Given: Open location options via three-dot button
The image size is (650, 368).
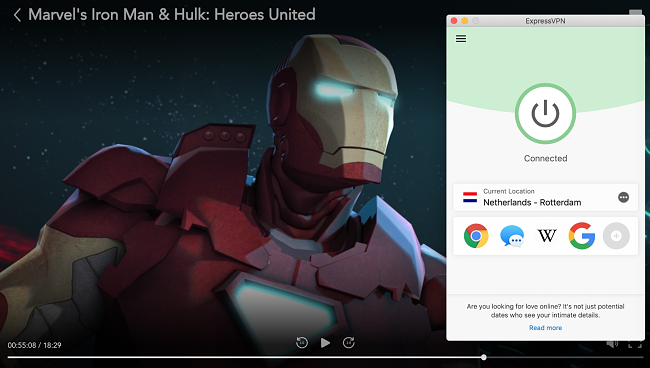Looking at the screenshot, I should pos(623,197).
